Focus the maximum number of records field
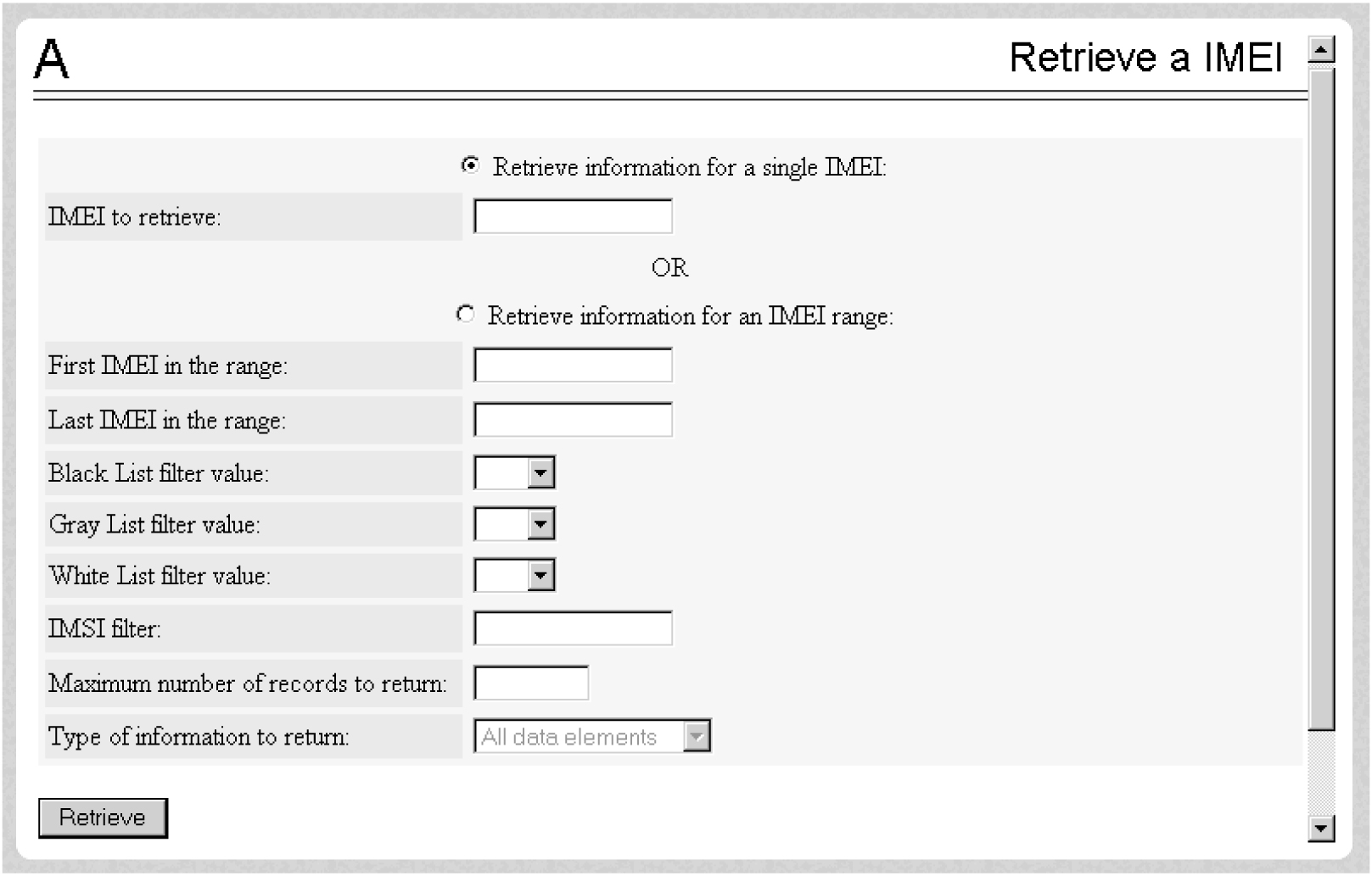 [531, 684]
